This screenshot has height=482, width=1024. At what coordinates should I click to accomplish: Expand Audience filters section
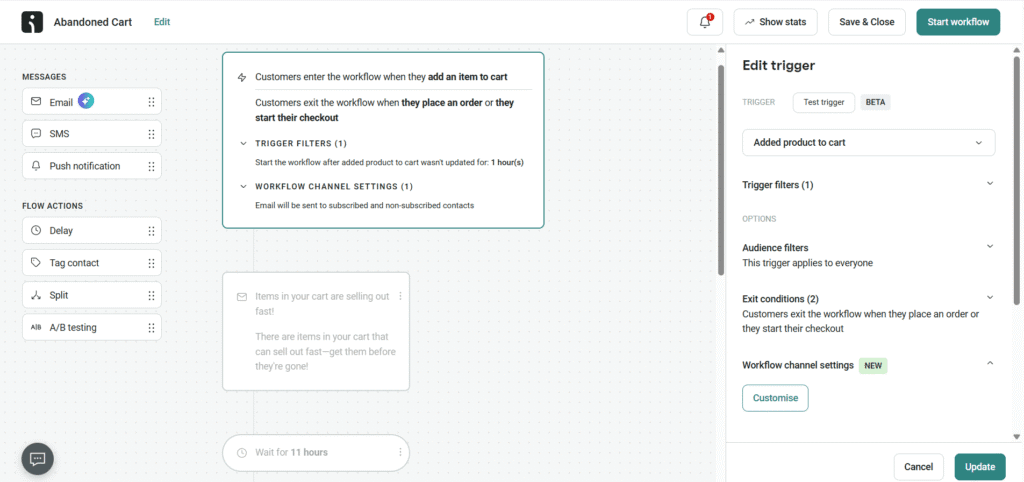pos(990,247)
